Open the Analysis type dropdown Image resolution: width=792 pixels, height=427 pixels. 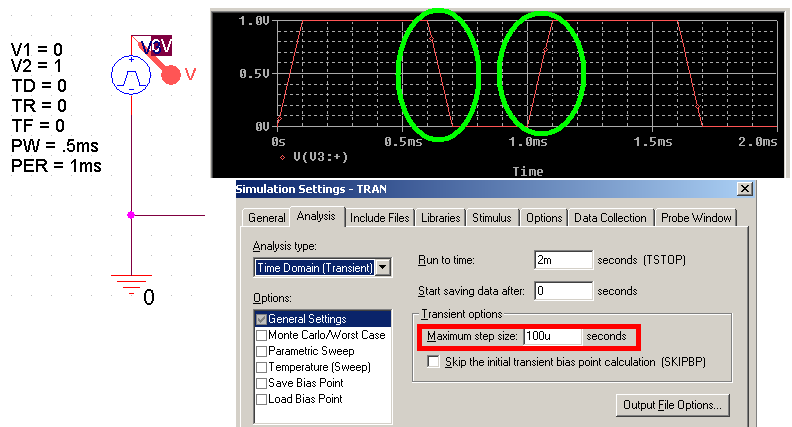point(382,267)
